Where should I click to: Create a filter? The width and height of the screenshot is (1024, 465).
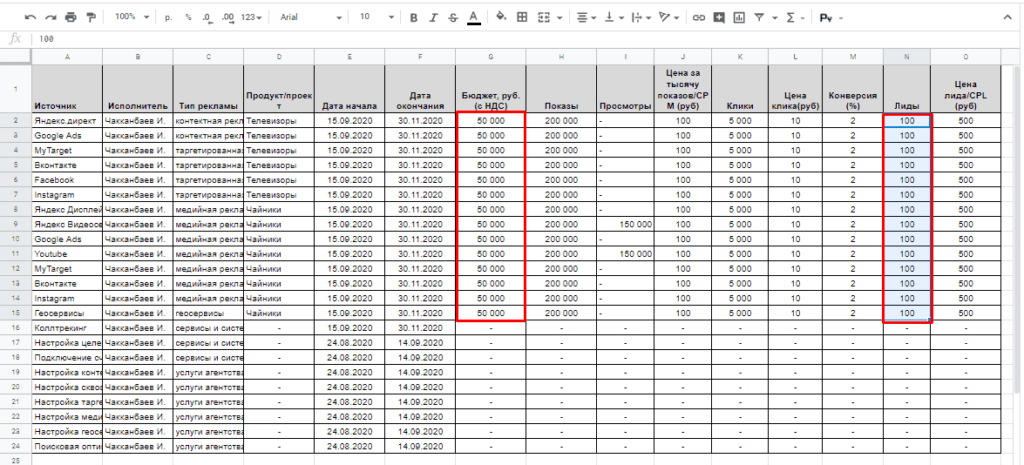[759, 18]
